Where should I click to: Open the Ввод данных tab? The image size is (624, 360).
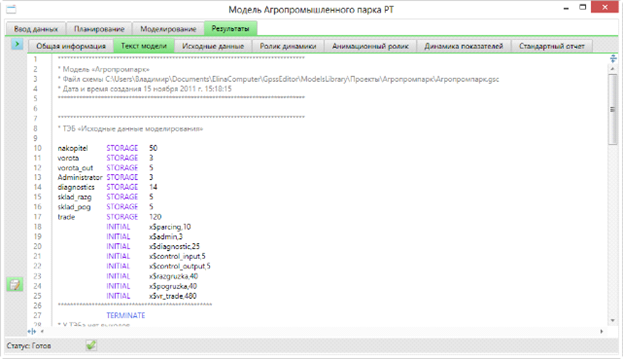36,29
